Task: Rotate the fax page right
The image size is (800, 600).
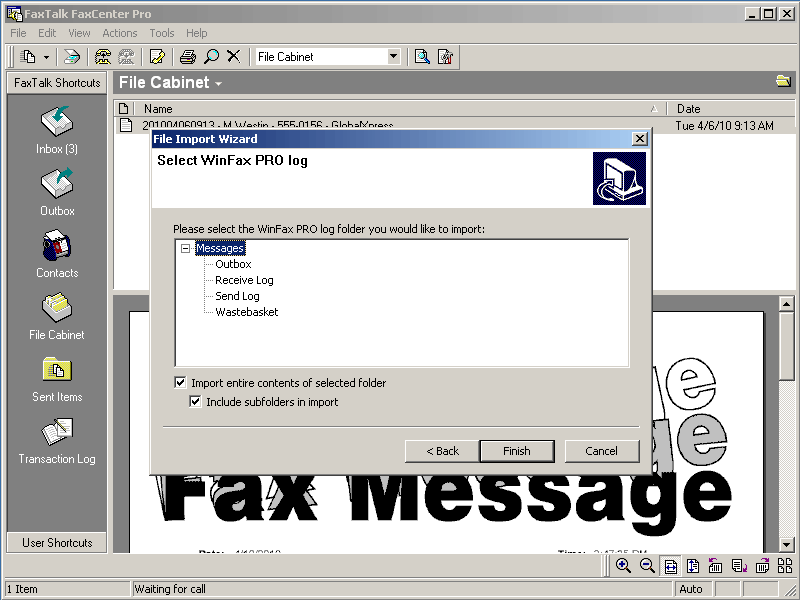Action: pos(762,566)
